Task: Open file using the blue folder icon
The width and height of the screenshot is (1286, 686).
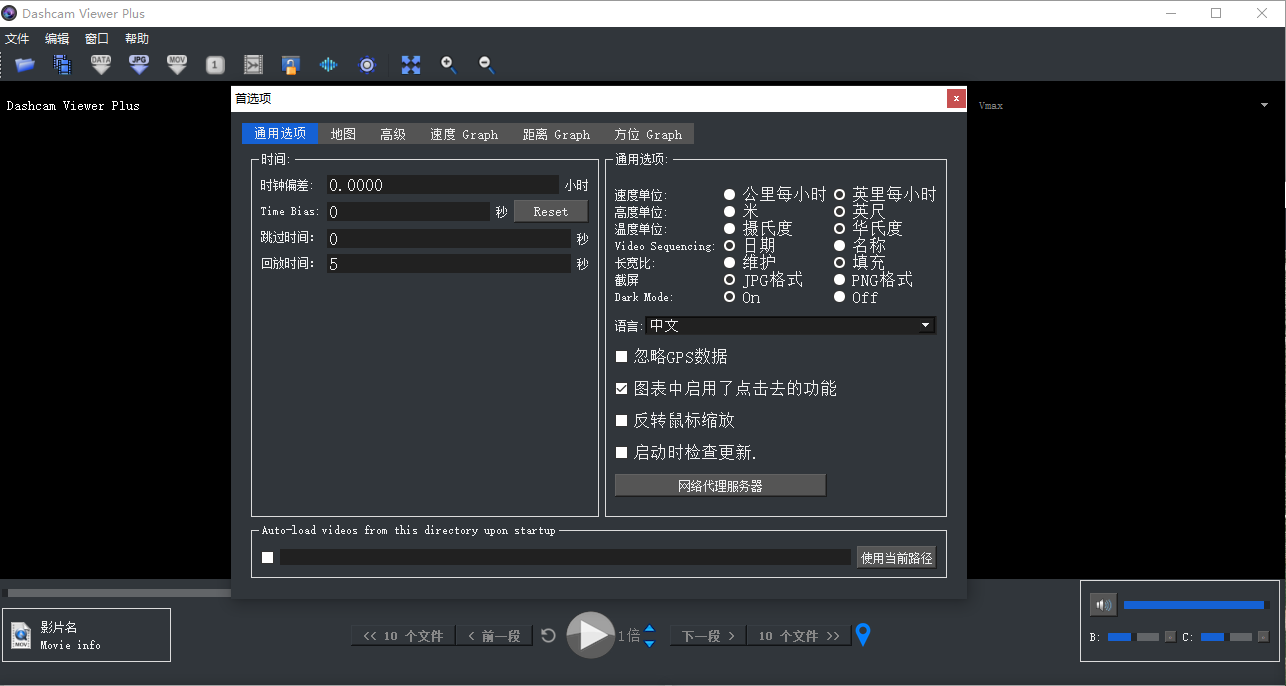Action: coord(25,65)
